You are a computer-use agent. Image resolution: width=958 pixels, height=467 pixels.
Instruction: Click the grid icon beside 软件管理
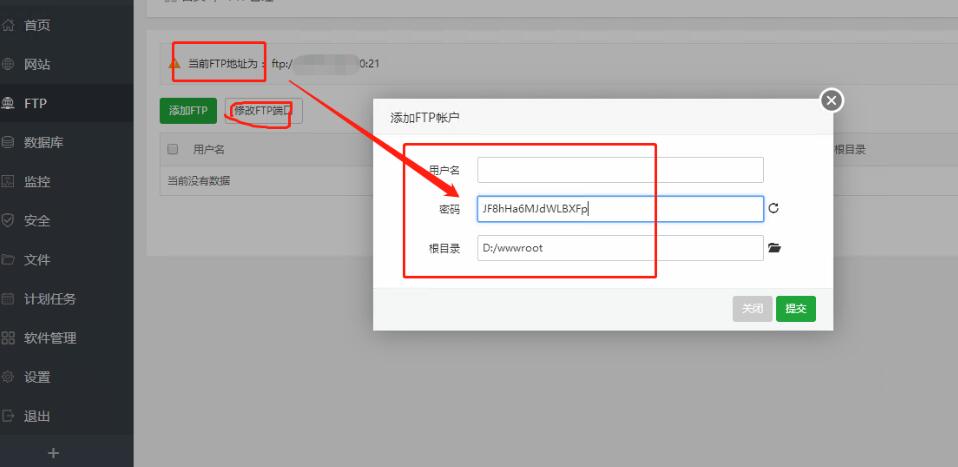point(8,338)
